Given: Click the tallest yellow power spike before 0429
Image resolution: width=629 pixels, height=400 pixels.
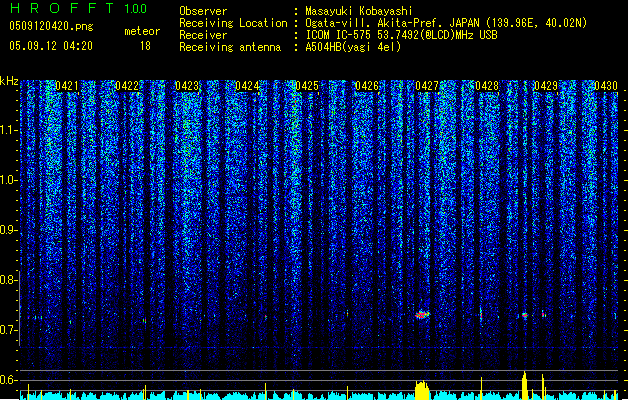Looking at the screenshot, I should pos(524,386).
